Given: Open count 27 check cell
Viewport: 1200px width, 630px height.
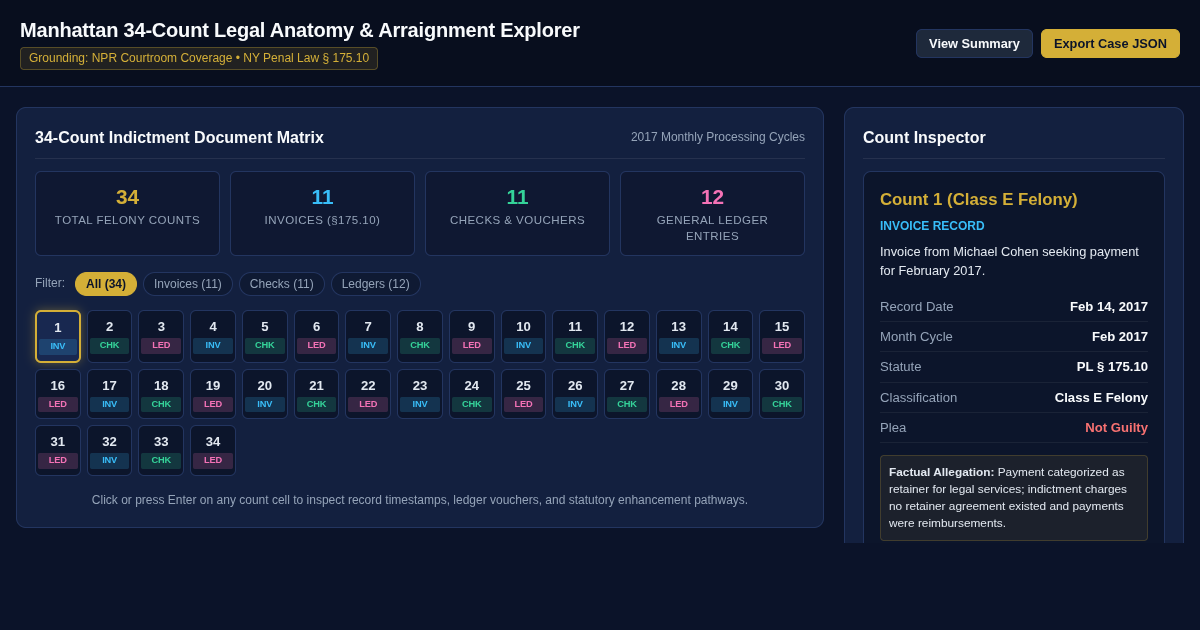Looking at the screenshot, I should point(627,394).
